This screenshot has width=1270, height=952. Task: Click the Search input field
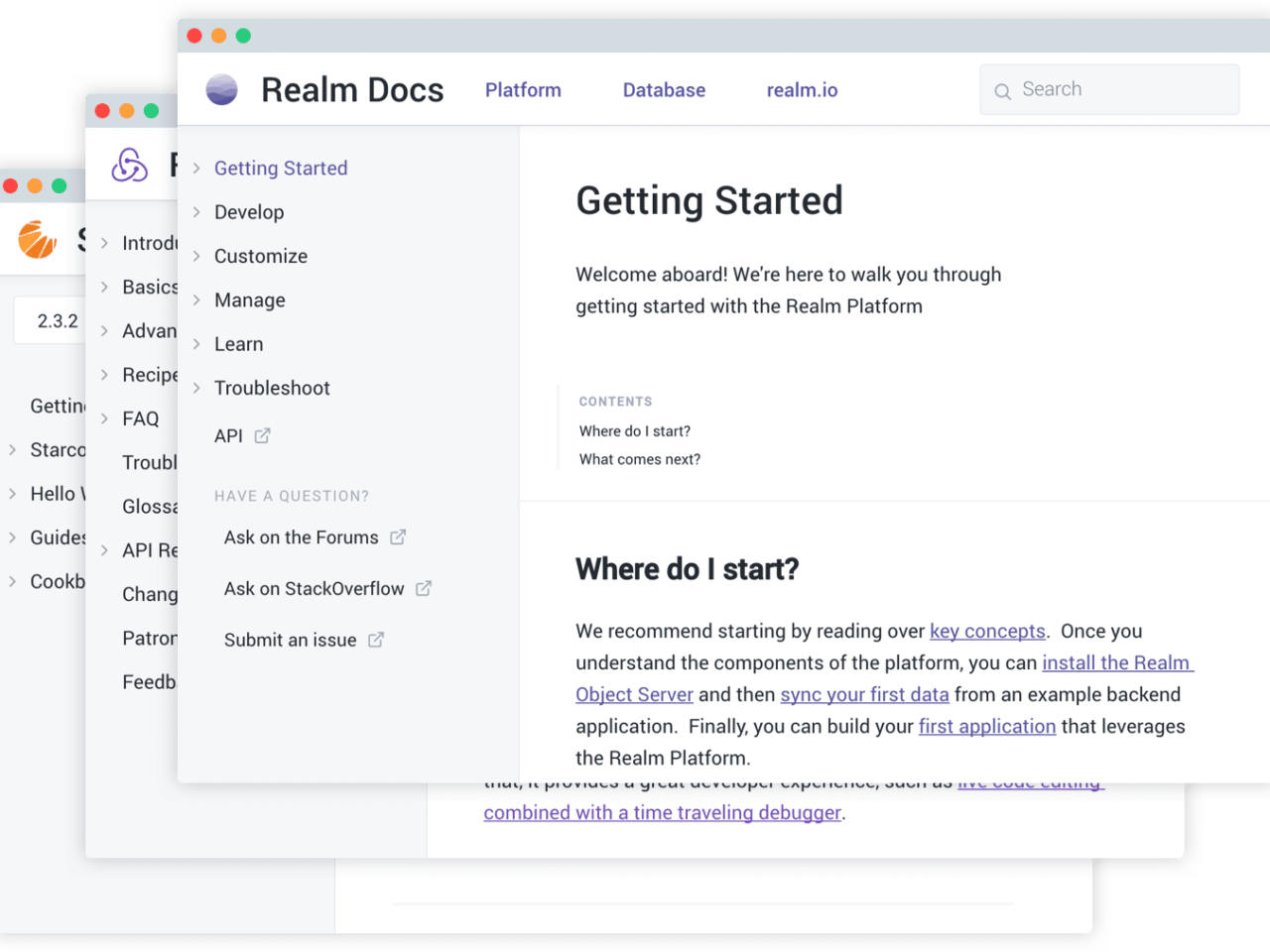click(1109, 89)
